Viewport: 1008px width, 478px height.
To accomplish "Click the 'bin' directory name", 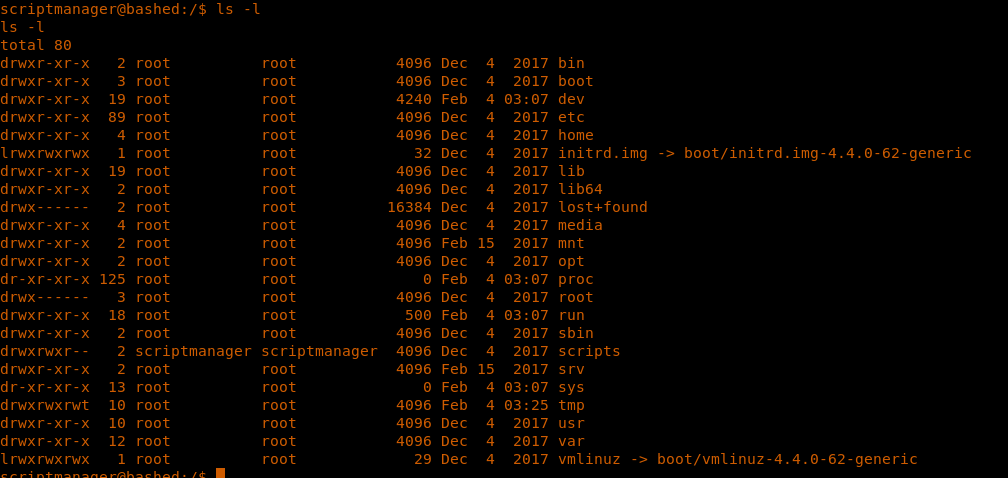I will [x=571, y=63].
